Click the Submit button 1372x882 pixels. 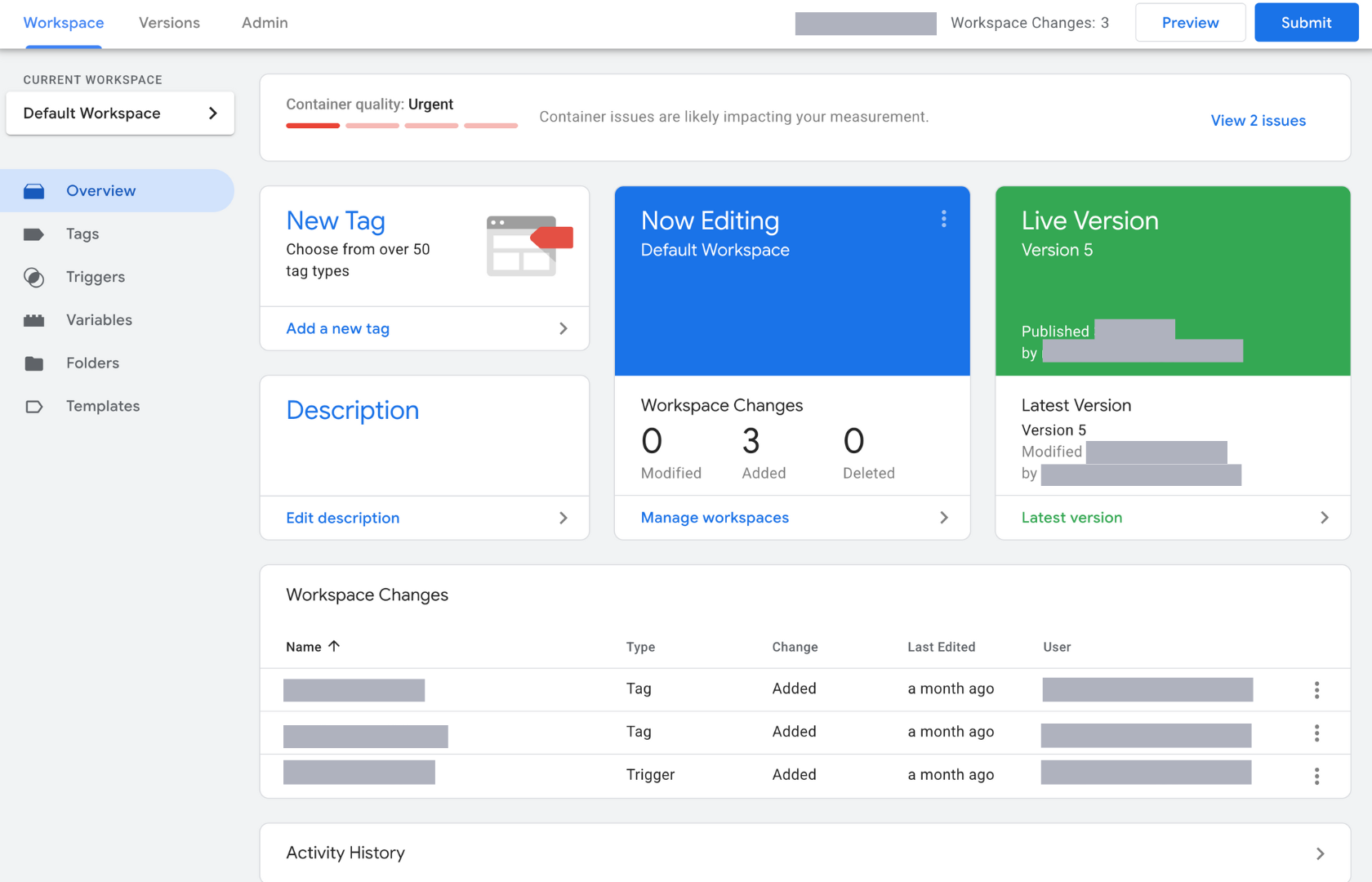[1305, 22]
